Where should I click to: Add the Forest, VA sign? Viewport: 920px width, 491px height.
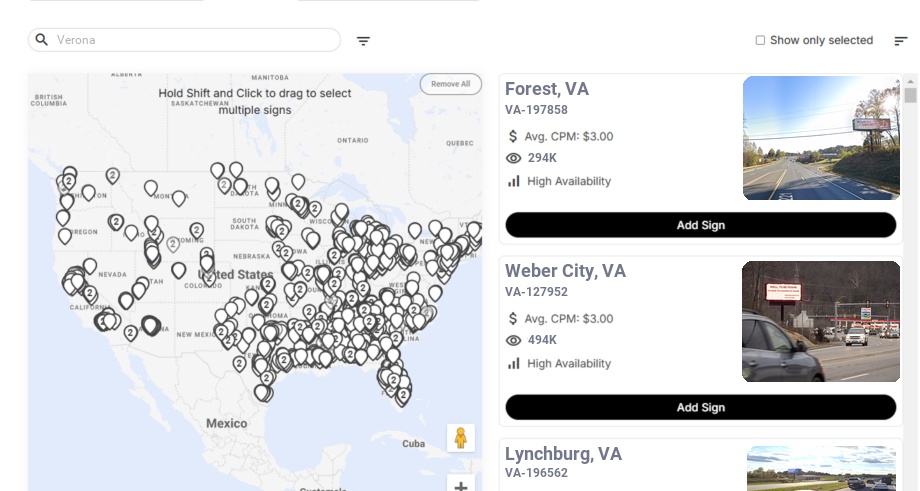click(700, 225)
